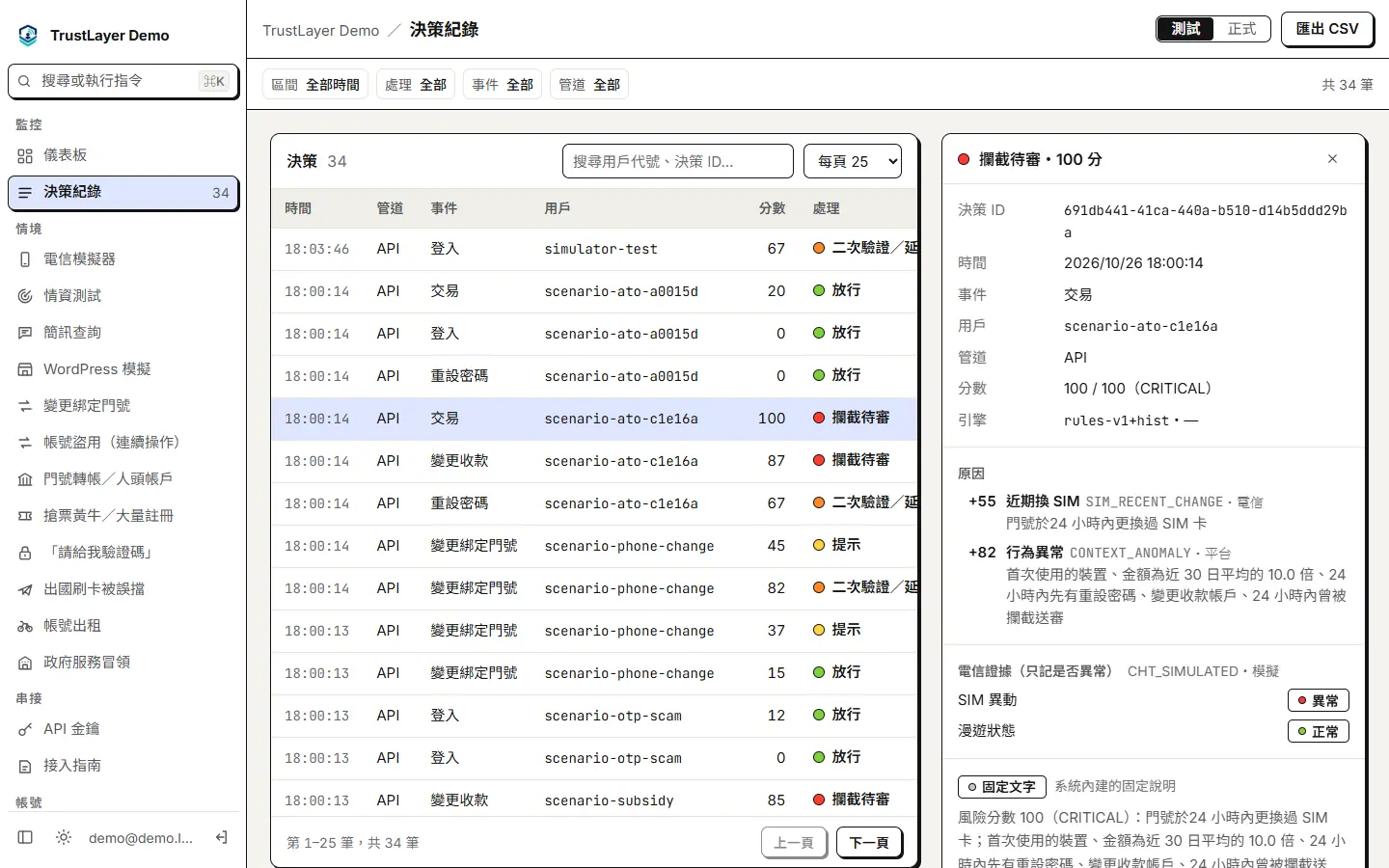Click the 接入指南 document icon
The image size is (1389, 868).
click(x=25, y=766)
